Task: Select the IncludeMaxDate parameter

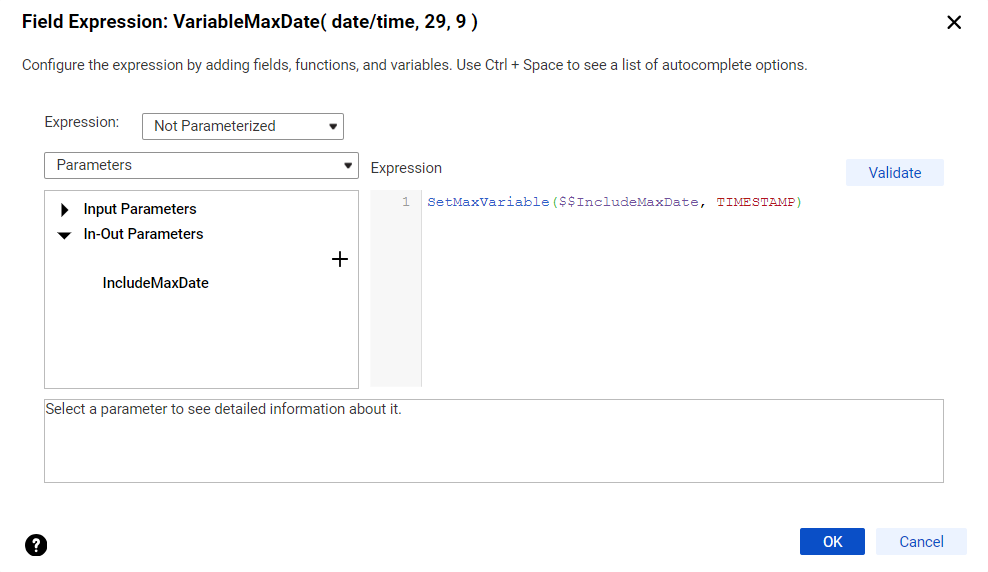Action: 156,283
